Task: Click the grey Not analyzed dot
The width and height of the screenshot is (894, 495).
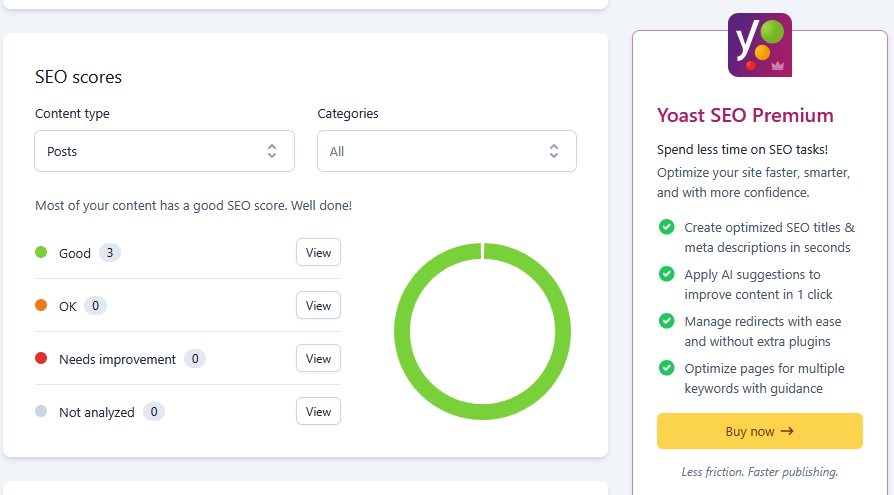Action: tap(41, 411)
